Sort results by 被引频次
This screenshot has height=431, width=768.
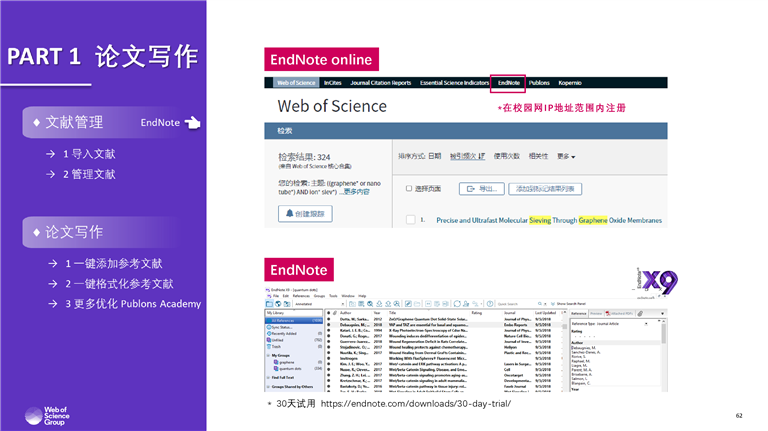[x=467, y=156]
